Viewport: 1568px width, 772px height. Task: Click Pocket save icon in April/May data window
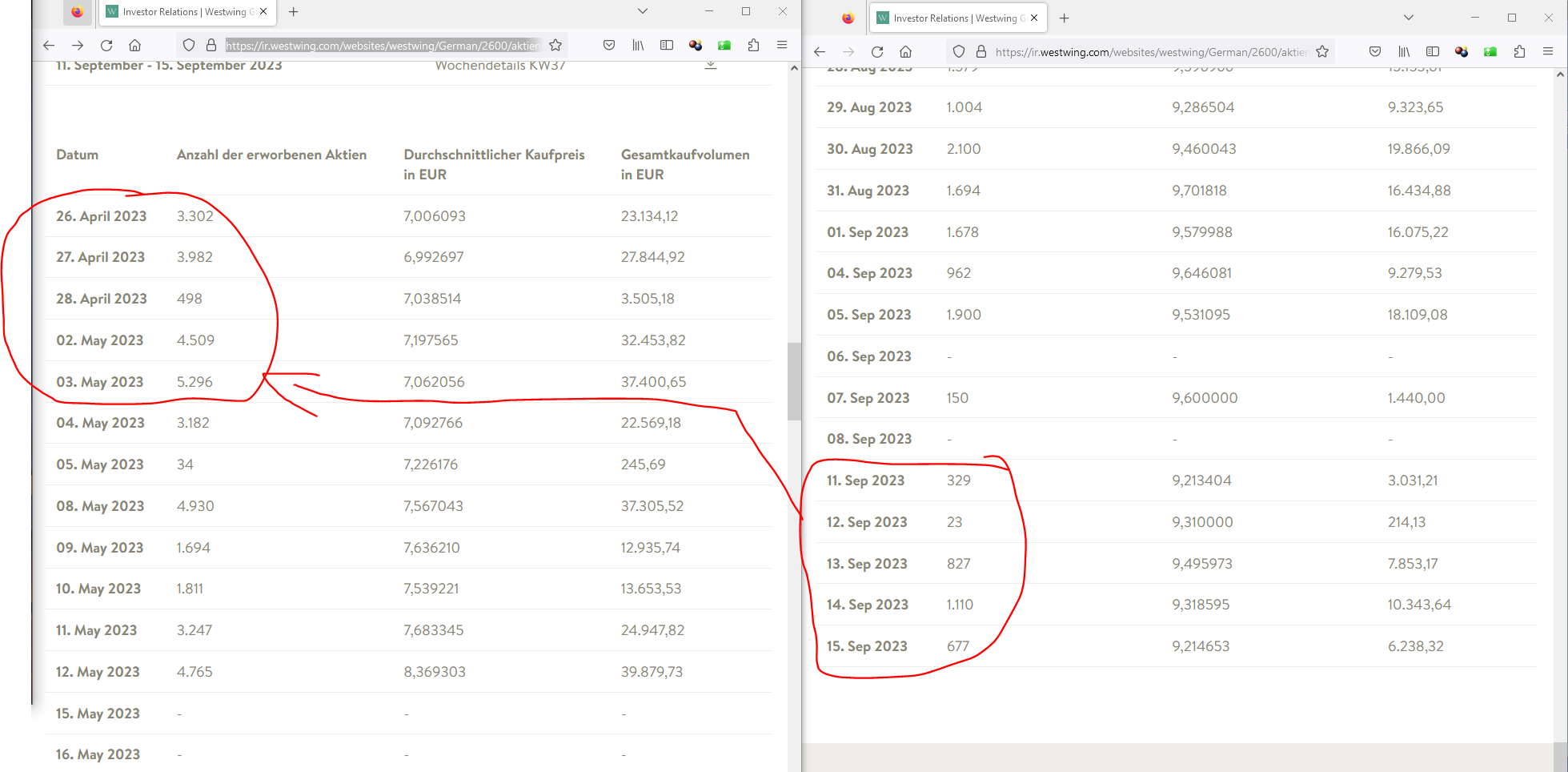click(x=609, y=46)
